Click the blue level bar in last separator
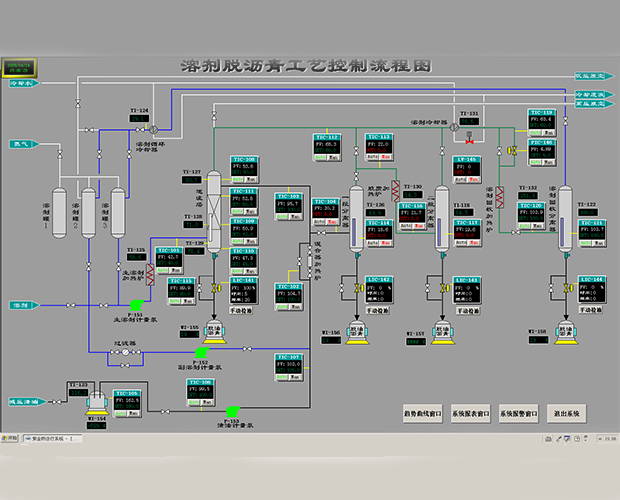Image resolution: width=620 pixels, height=500 pixels. 562,232
